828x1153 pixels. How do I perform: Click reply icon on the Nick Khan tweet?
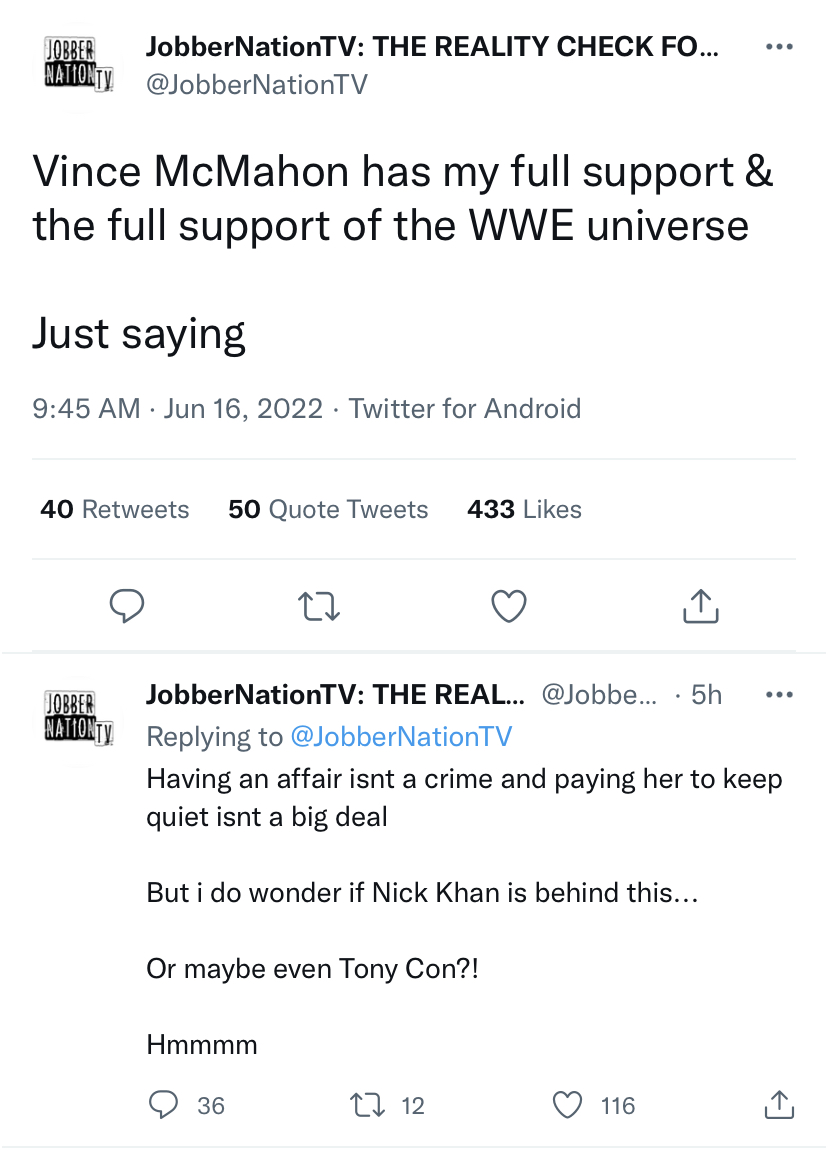pos(163,1104)
